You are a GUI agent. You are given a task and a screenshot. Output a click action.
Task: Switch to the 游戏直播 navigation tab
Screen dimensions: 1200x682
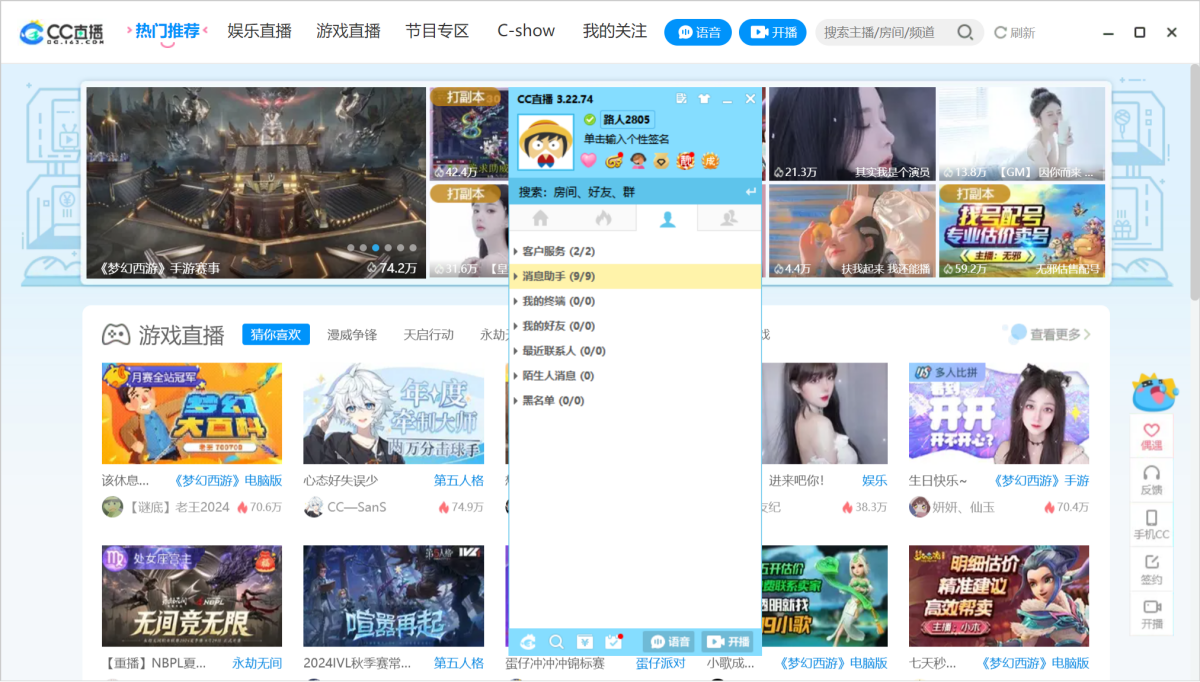(348, 31)
